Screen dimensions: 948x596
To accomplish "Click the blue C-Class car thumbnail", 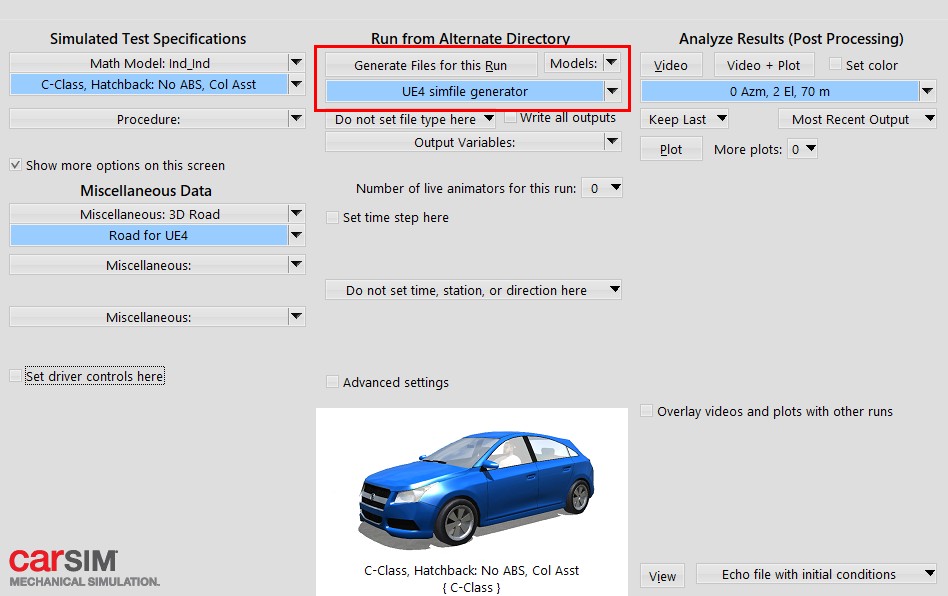I will point(473,490).
